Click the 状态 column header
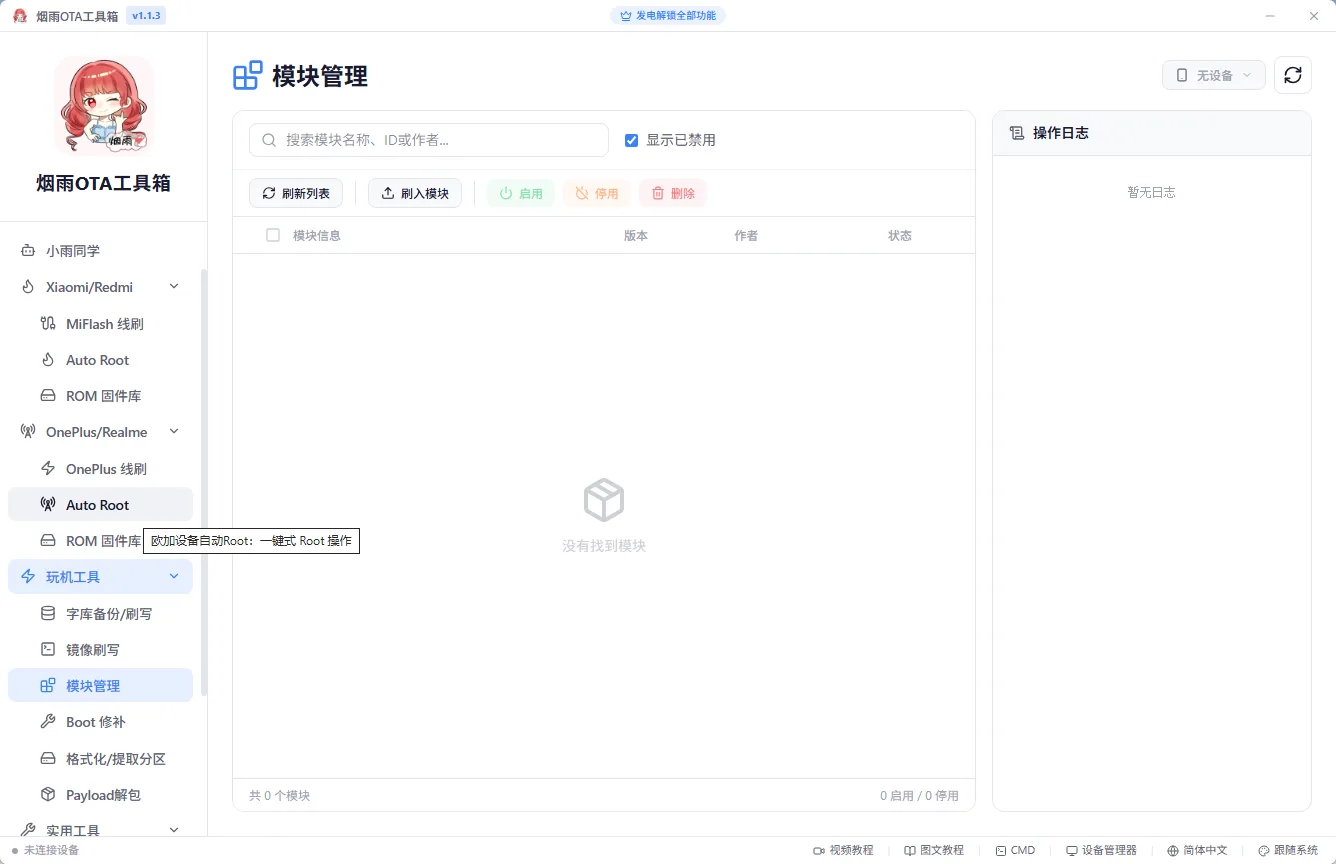Image resolution: width=1336 pixels, height=864 pixels. [x=900, y=236]
